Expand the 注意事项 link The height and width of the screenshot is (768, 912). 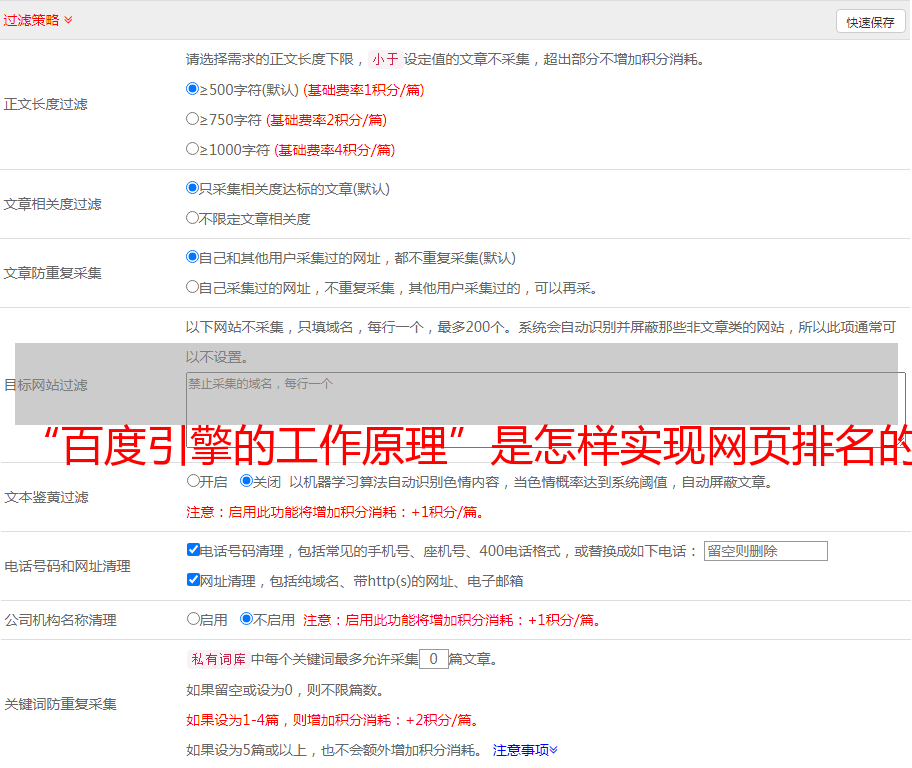click(525, 750)
